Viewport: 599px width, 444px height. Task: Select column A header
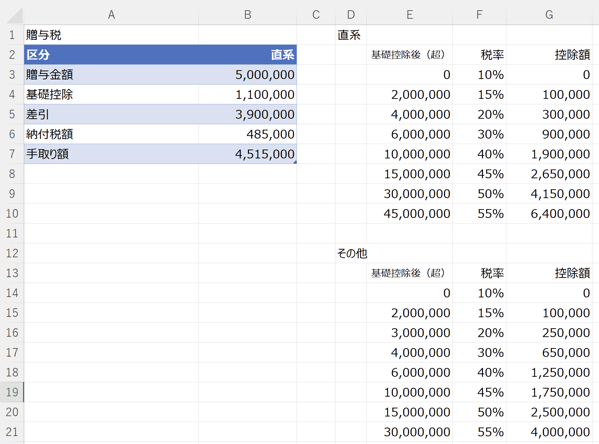111,15
